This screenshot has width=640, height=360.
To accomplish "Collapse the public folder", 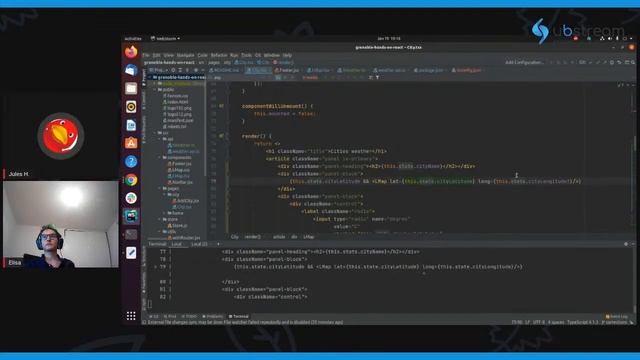I will 155,89.
